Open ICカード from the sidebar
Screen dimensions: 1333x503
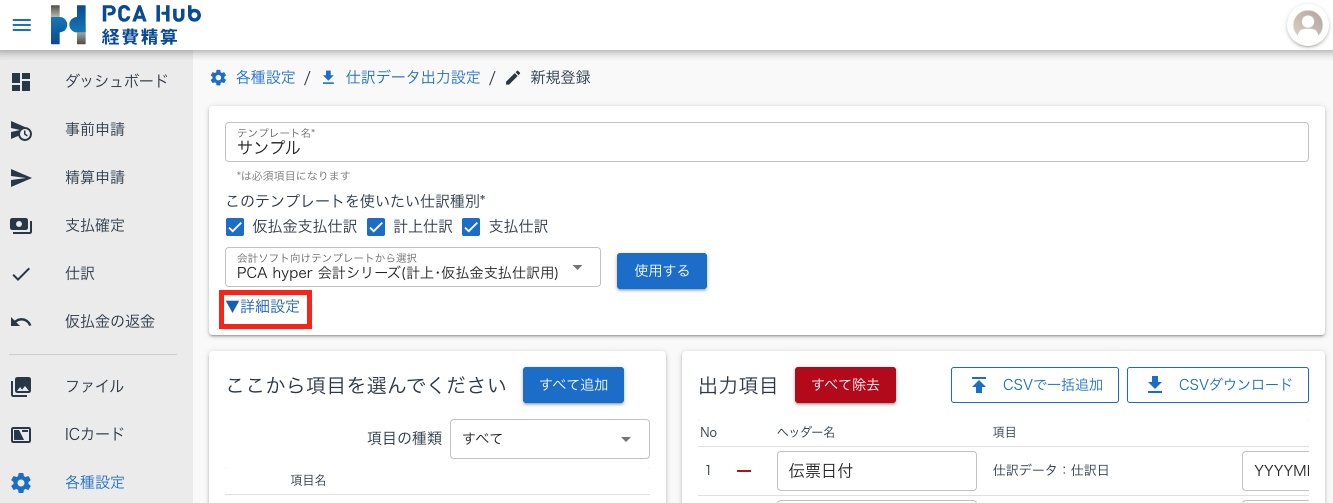point(96,434)
